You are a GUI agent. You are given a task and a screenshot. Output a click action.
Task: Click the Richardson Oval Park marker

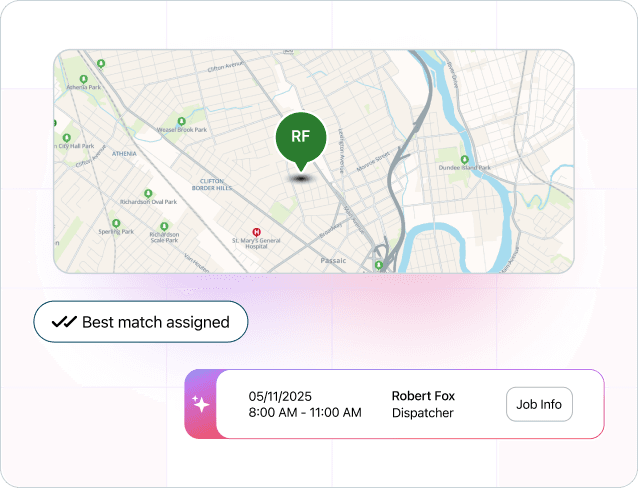(x=148, y=193)
